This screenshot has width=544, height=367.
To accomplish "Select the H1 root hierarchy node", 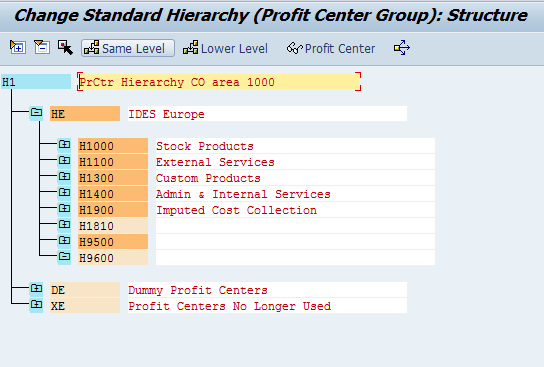I will coord(36,82).
